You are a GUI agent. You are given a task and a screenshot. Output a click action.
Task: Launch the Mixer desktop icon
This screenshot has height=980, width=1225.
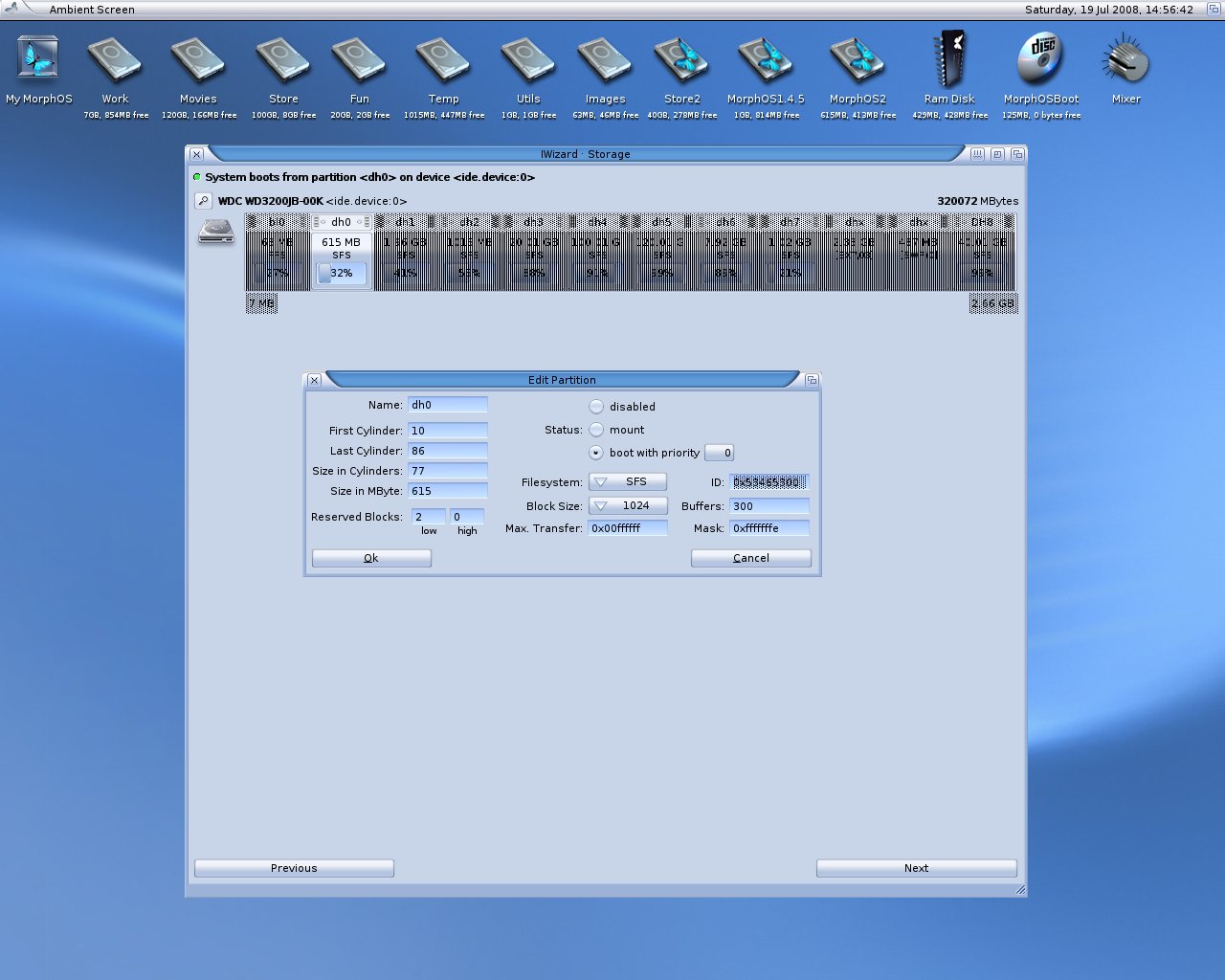tap(1125, 61)
